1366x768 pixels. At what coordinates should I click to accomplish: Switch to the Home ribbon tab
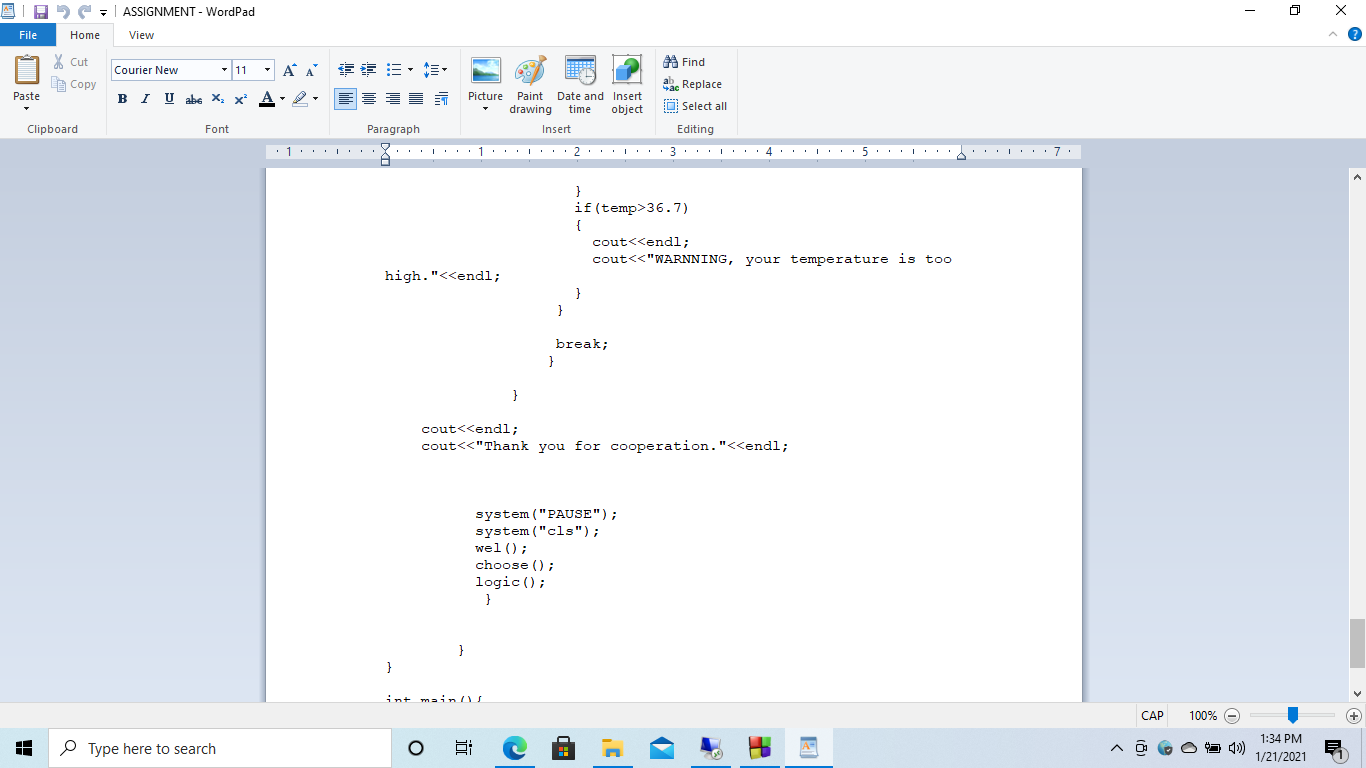coord(85,35)
